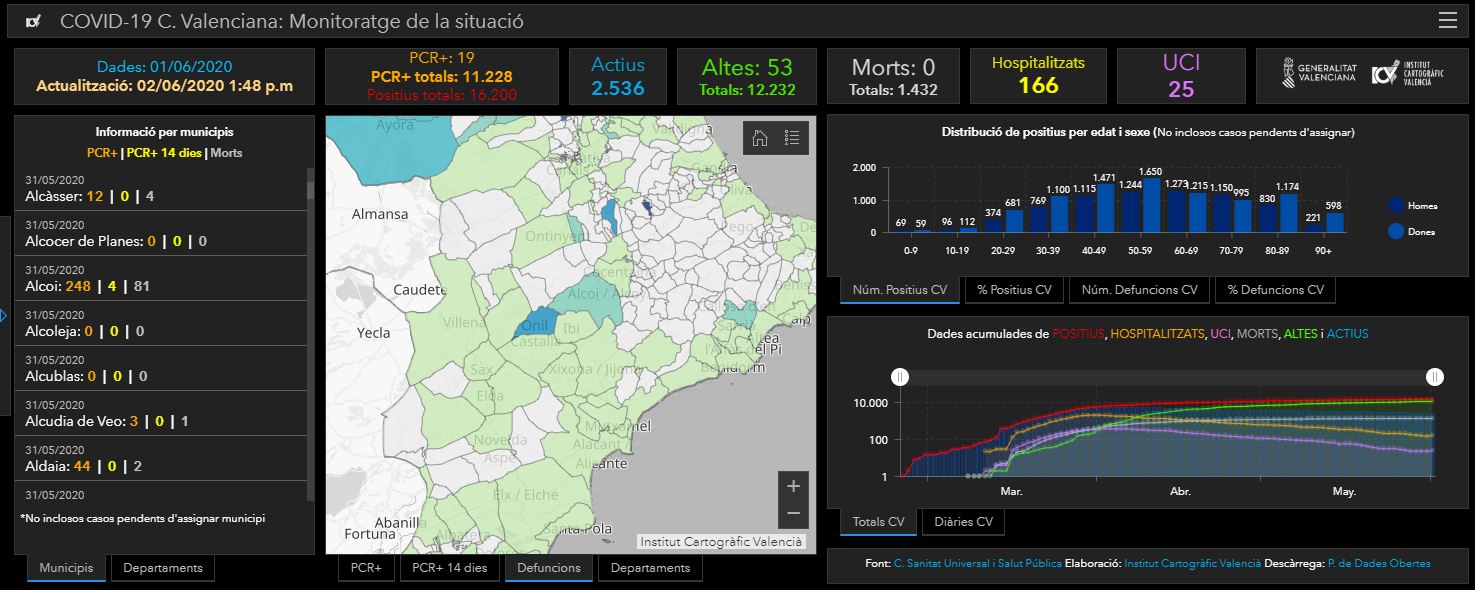Expand the collapsed side panel arrow at left edge

point(4,315)
